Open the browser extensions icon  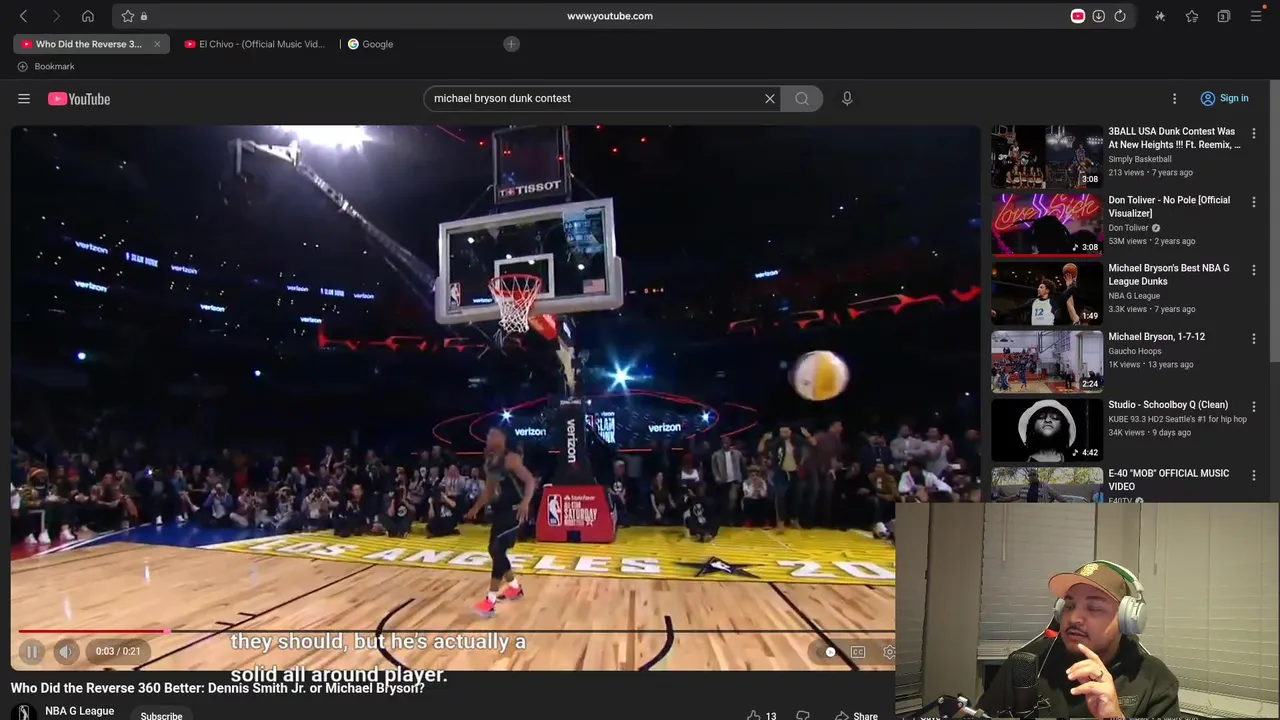[x=1160, y=16]
